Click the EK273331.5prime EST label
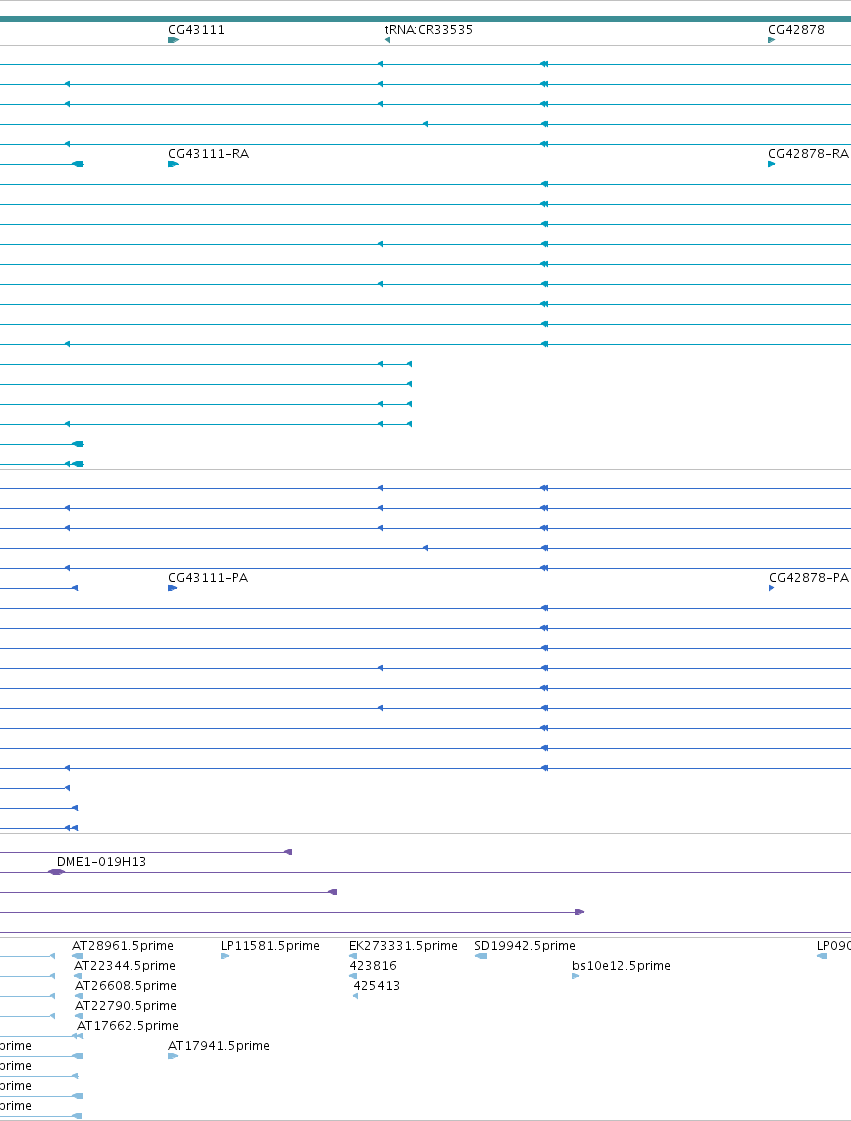 (x=403, y=946)
